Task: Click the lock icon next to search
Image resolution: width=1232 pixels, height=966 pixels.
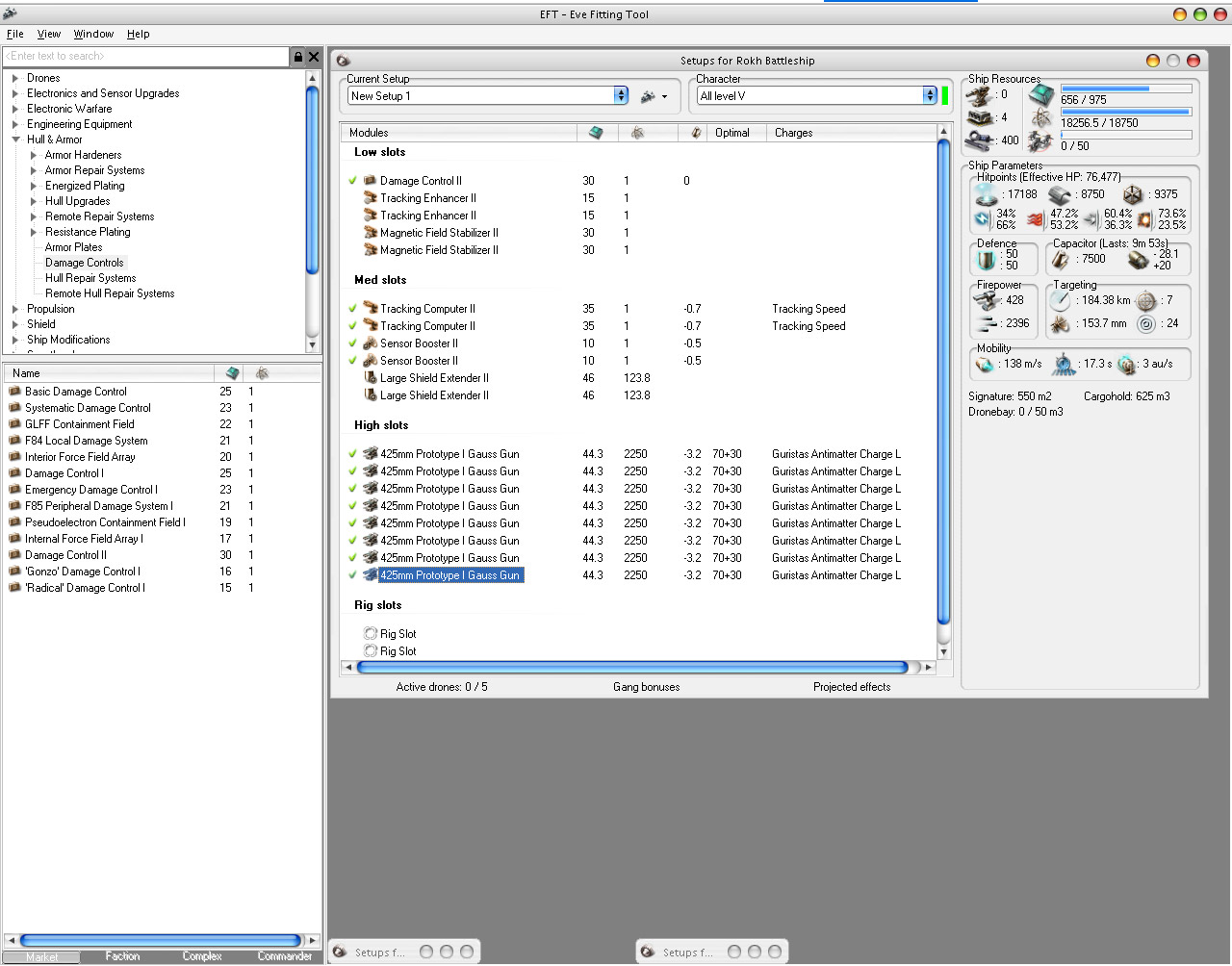Action: point(298,57)
